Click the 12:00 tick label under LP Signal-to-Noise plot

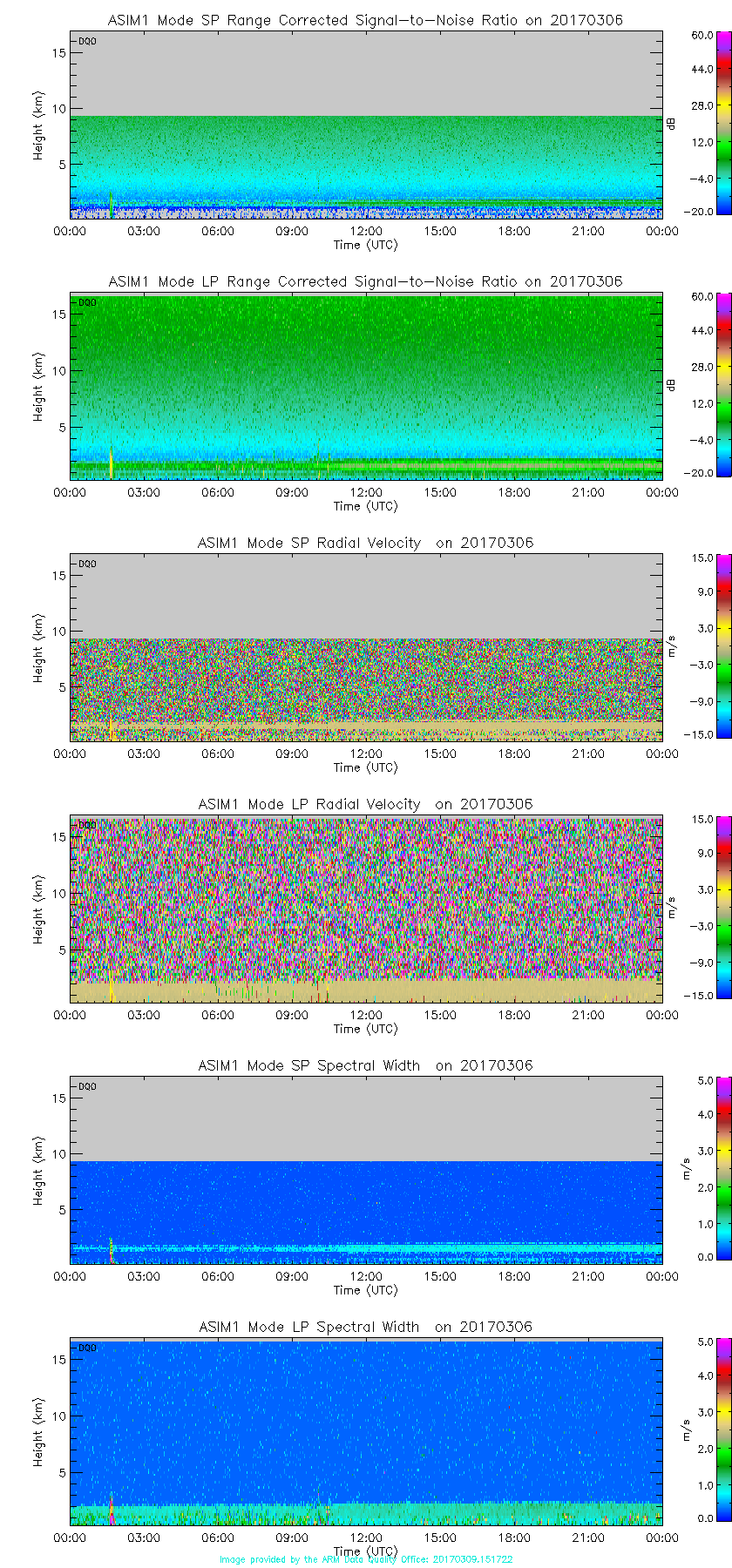366,492
